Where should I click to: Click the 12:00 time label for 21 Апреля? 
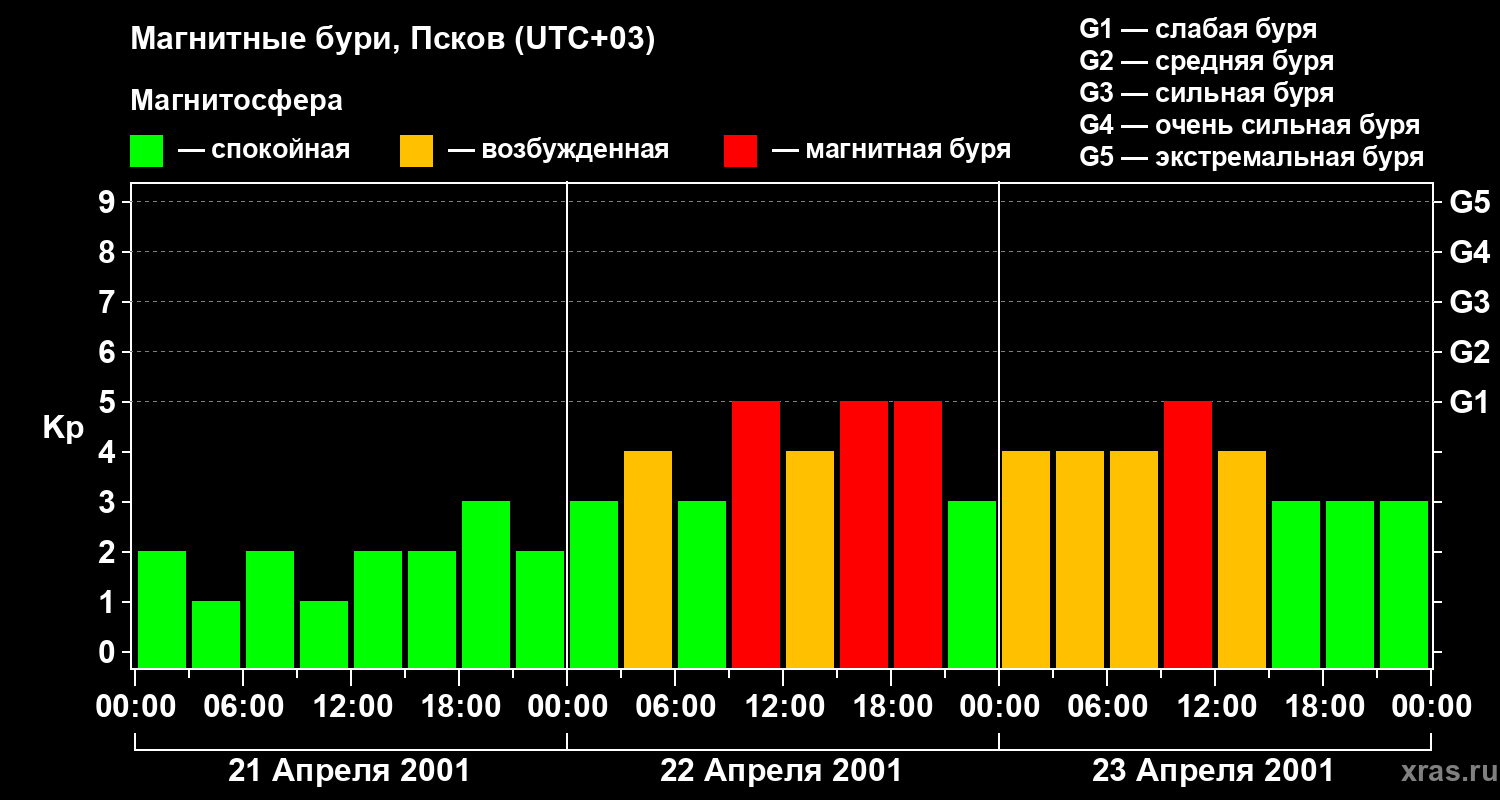[351, 707]
